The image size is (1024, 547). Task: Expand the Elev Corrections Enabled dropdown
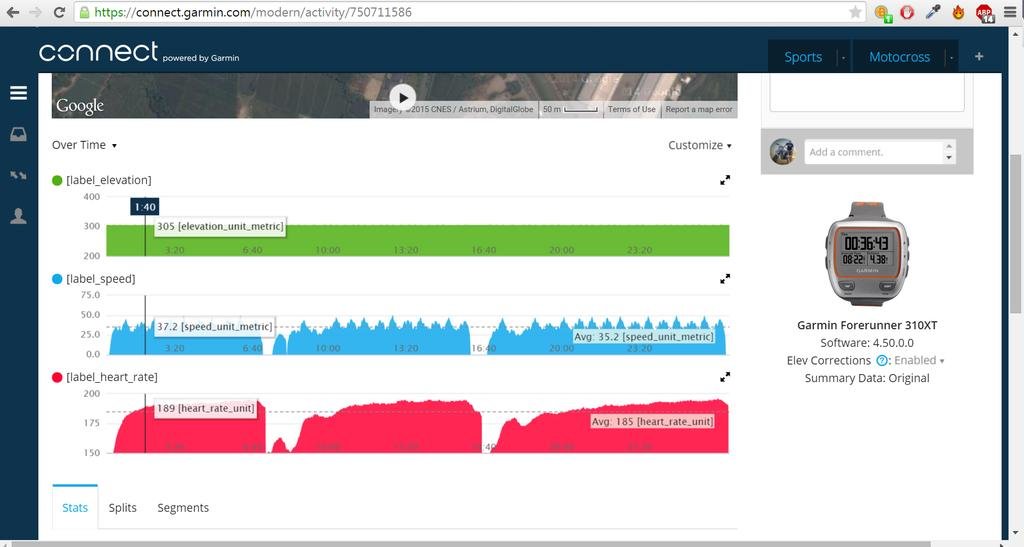pos(919,361)
